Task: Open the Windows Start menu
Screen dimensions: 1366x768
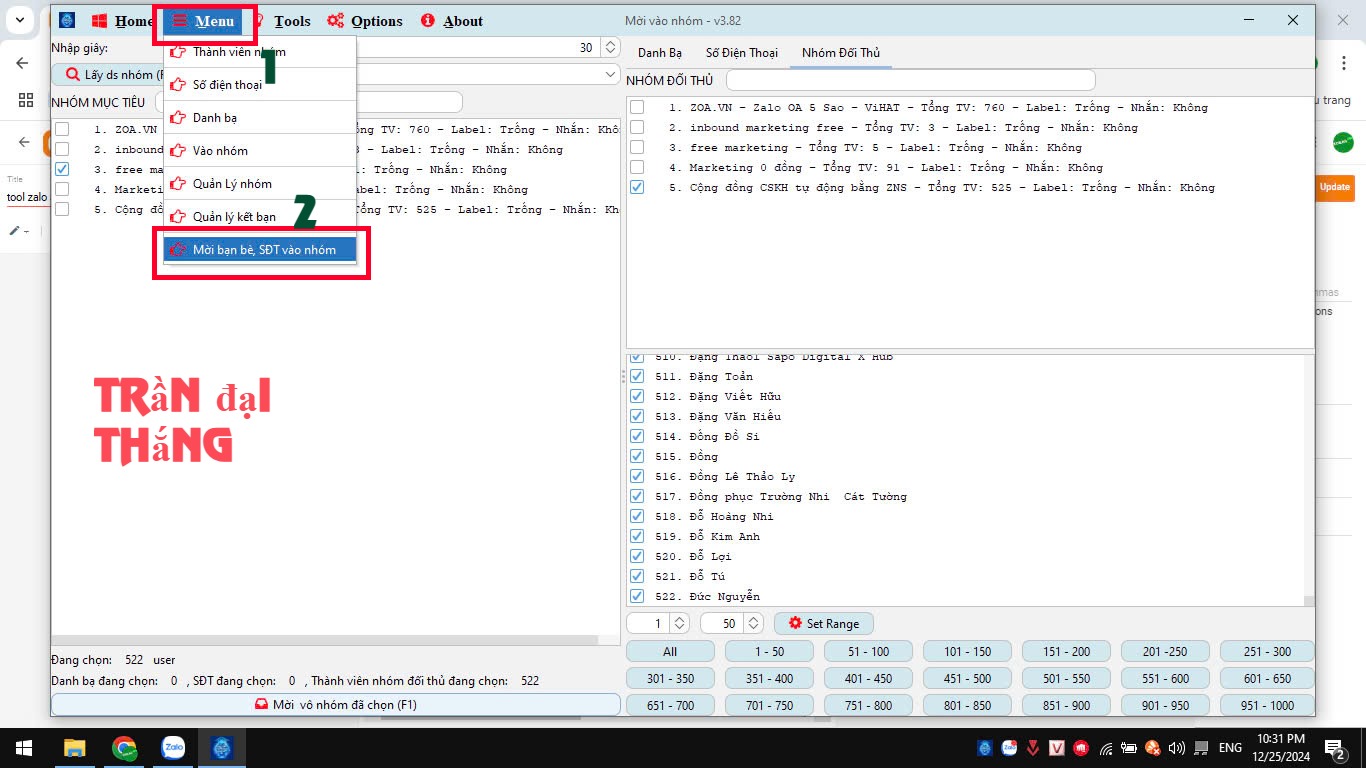Action: pyautogui.click(x=23, y=748)
